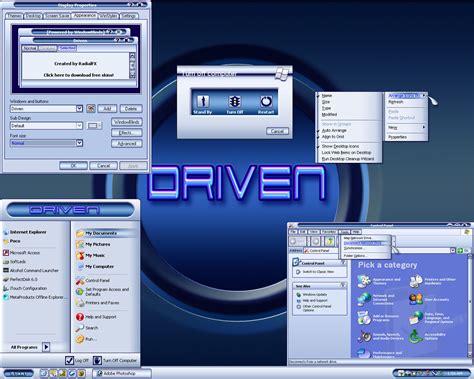The height and width of the screenshot is (379, 474).
Task: Open My Pictures in the Start menu
Action: click(x=93, y=244)
